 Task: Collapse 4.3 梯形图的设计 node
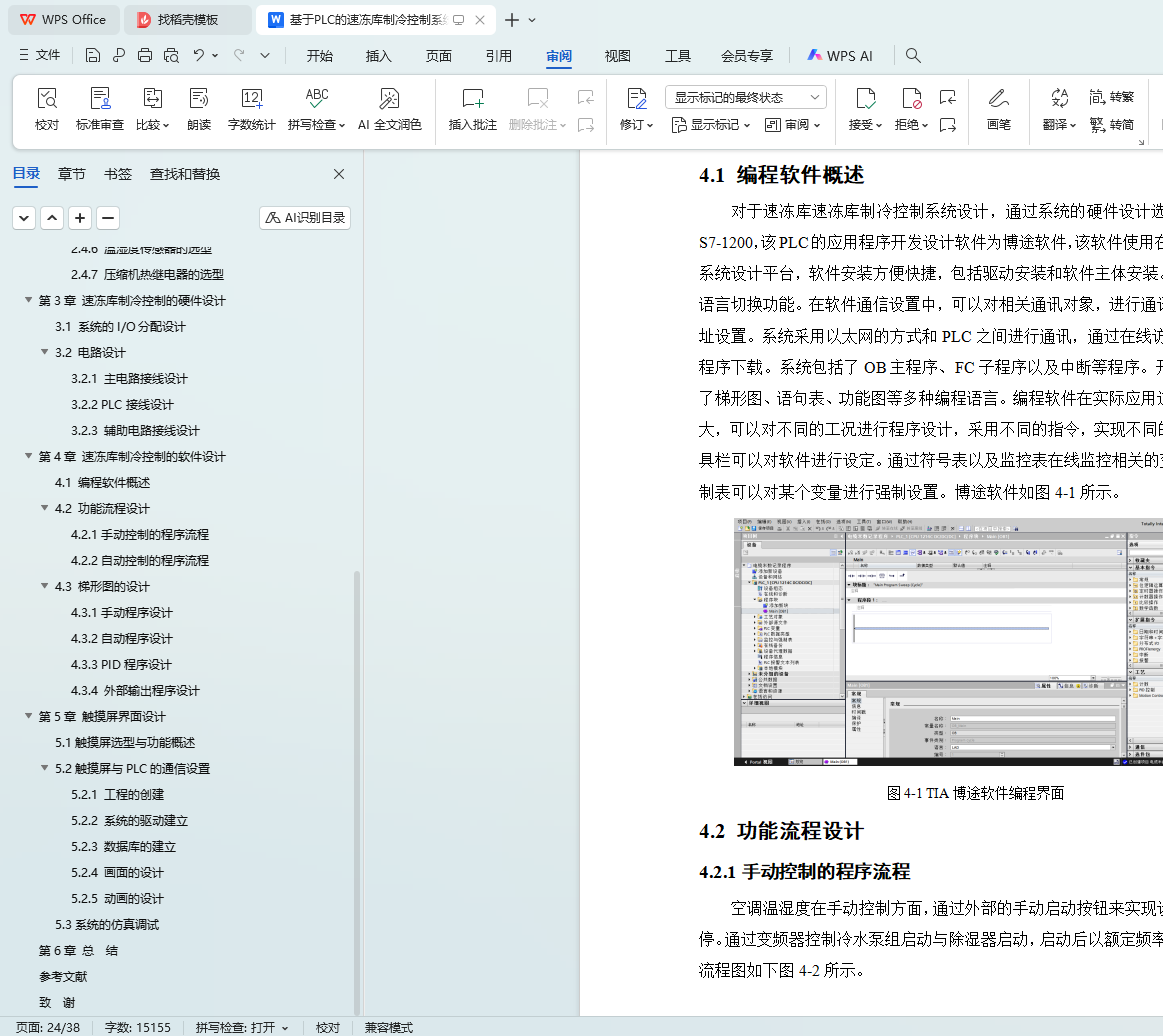tap(45, 586)
